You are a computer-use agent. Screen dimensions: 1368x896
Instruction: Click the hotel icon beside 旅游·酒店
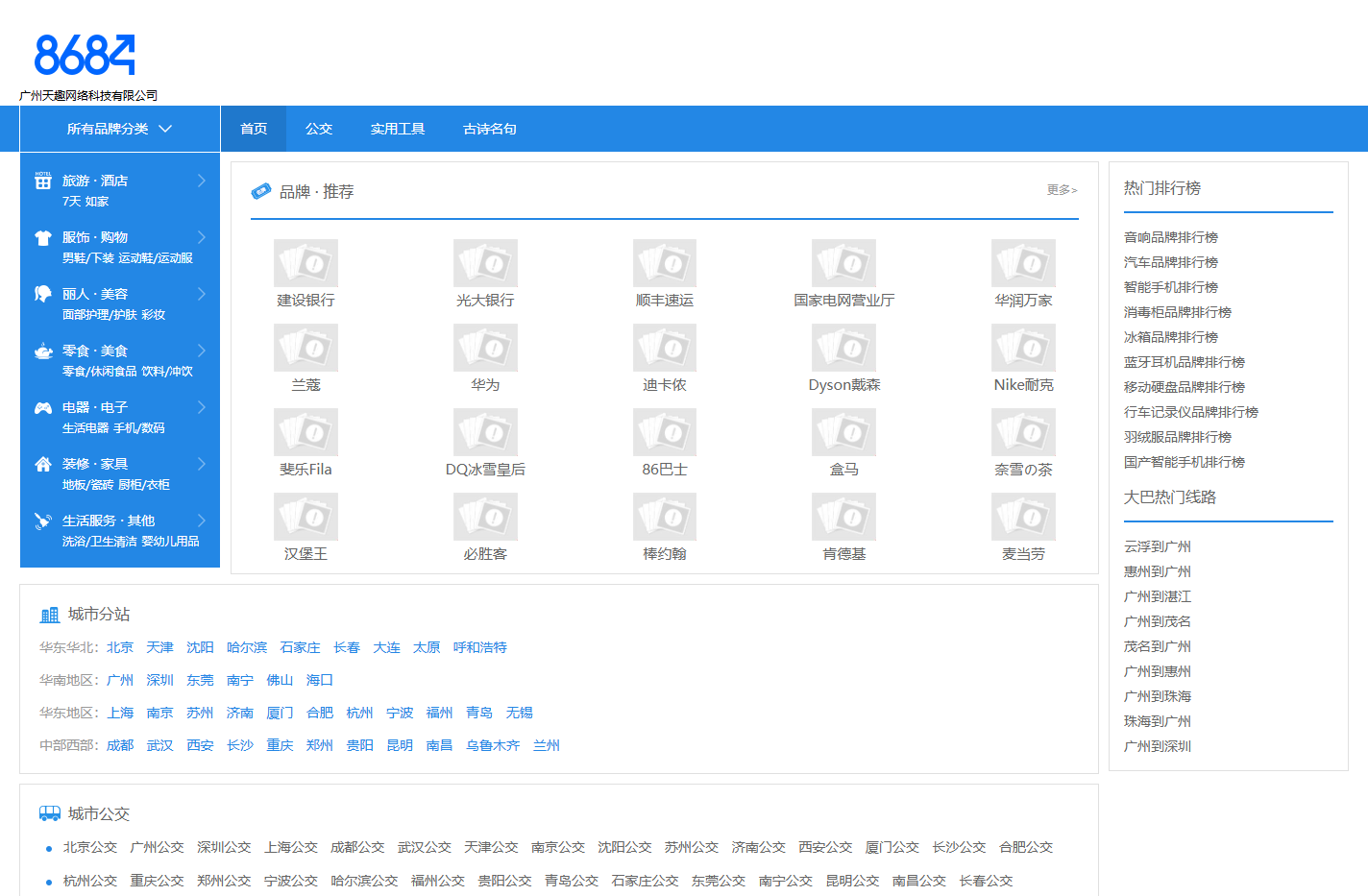coord(43,181)
